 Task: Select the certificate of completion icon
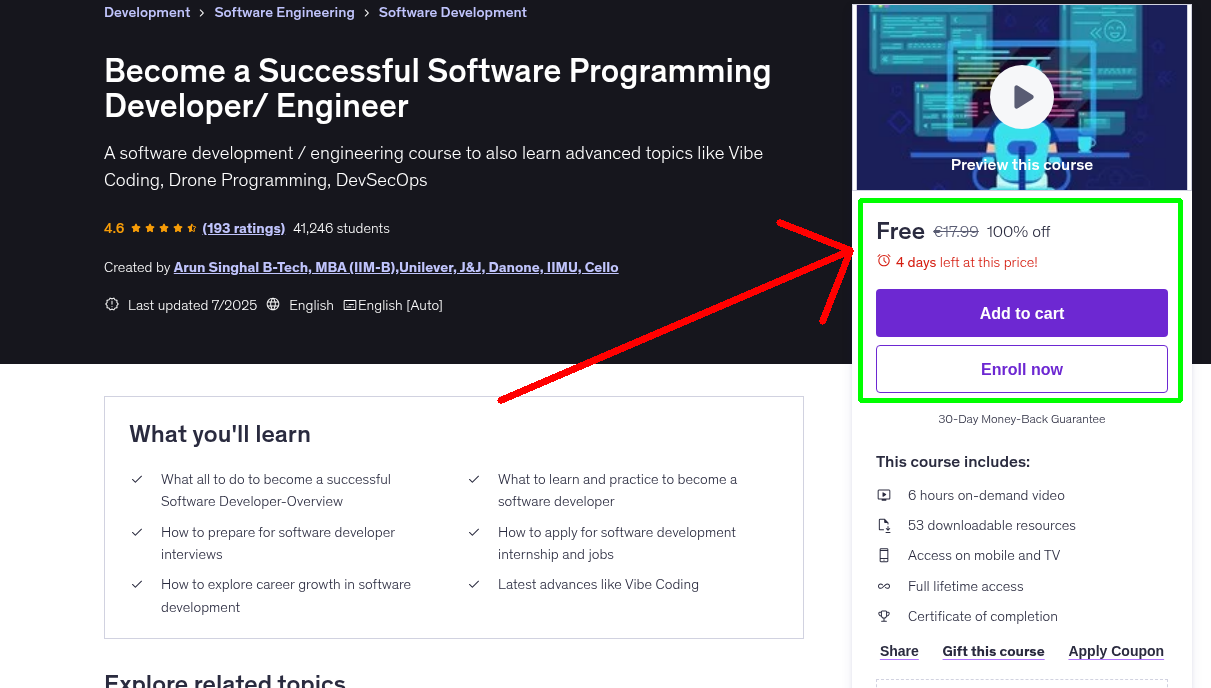pyautogui.click(x=884, y=616)
